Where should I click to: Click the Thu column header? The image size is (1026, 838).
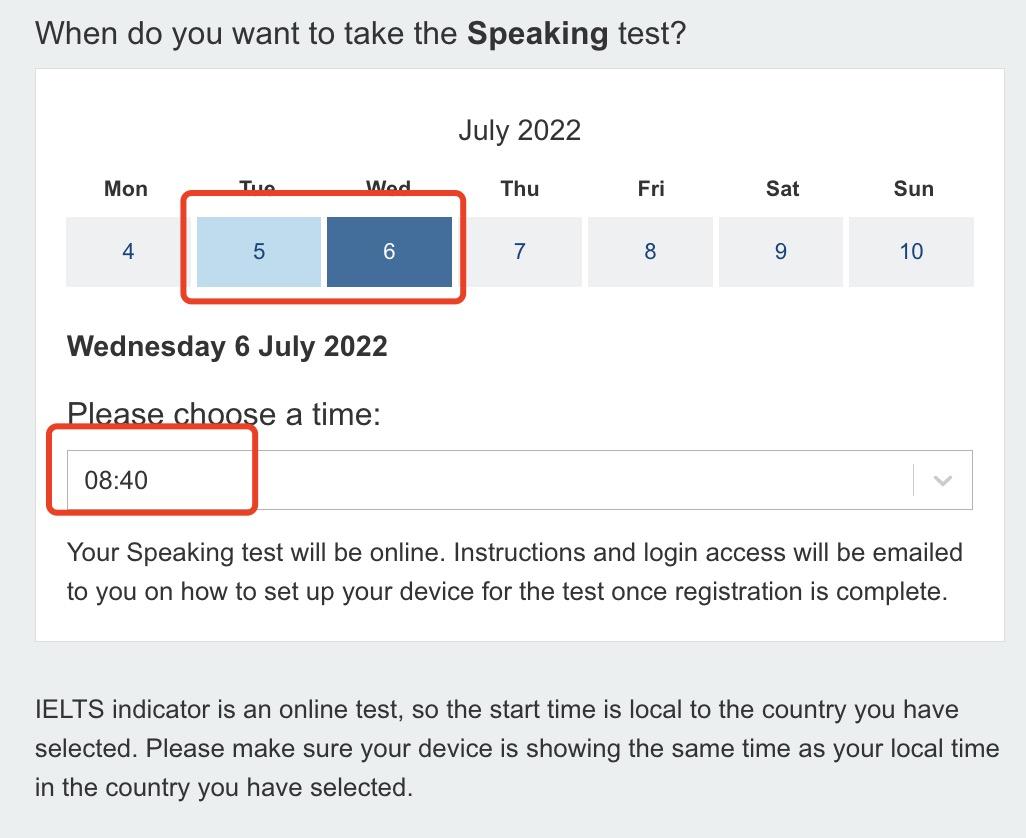coord(520,189)
